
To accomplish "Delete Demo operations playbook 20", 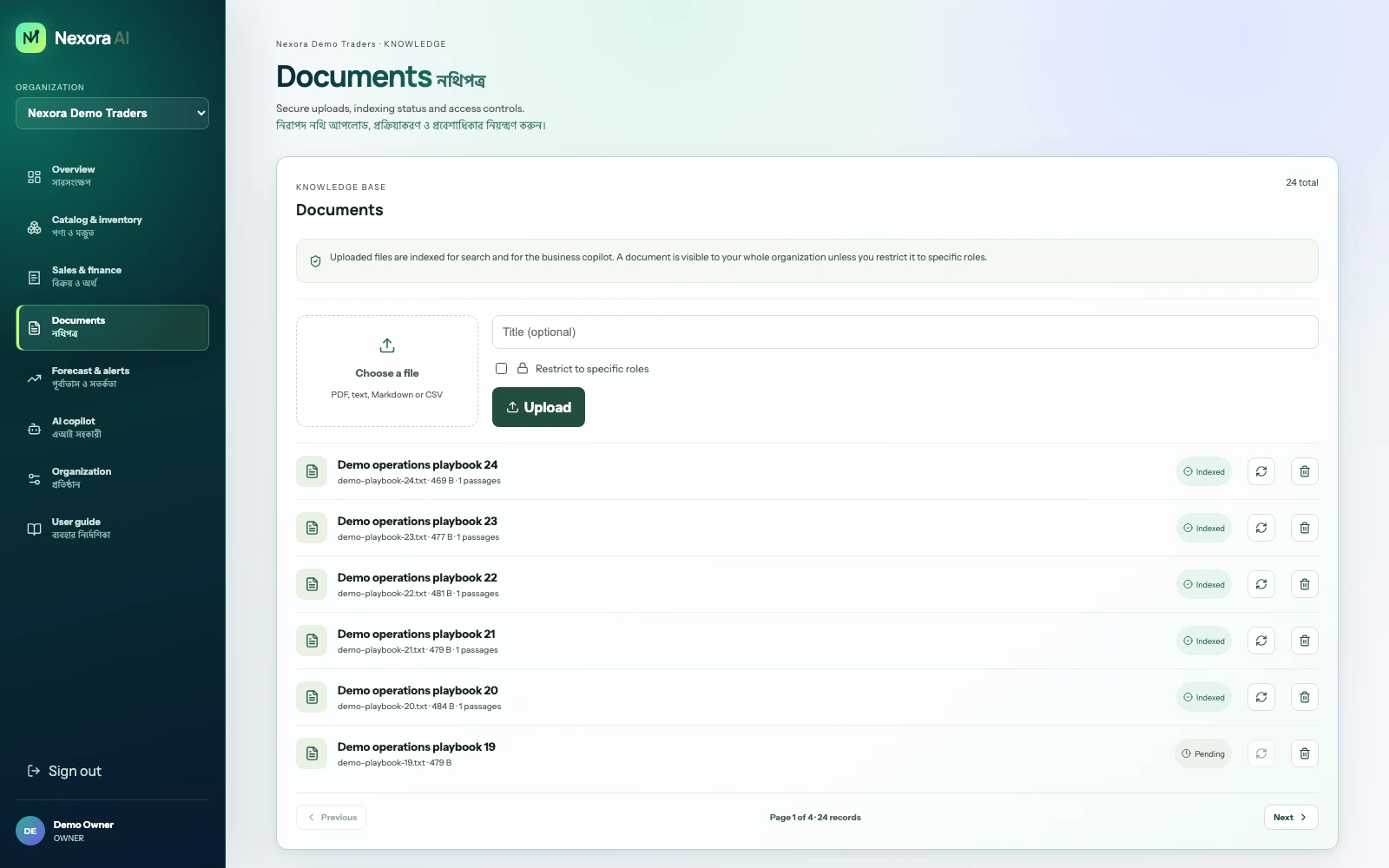I will point(1305,697).
